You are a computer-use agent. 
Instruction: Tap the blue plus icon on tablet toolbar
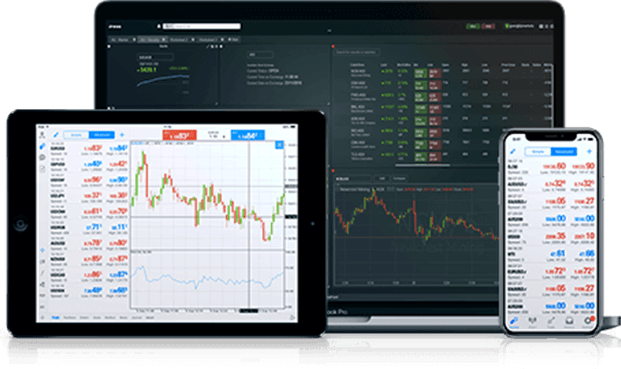122,135
